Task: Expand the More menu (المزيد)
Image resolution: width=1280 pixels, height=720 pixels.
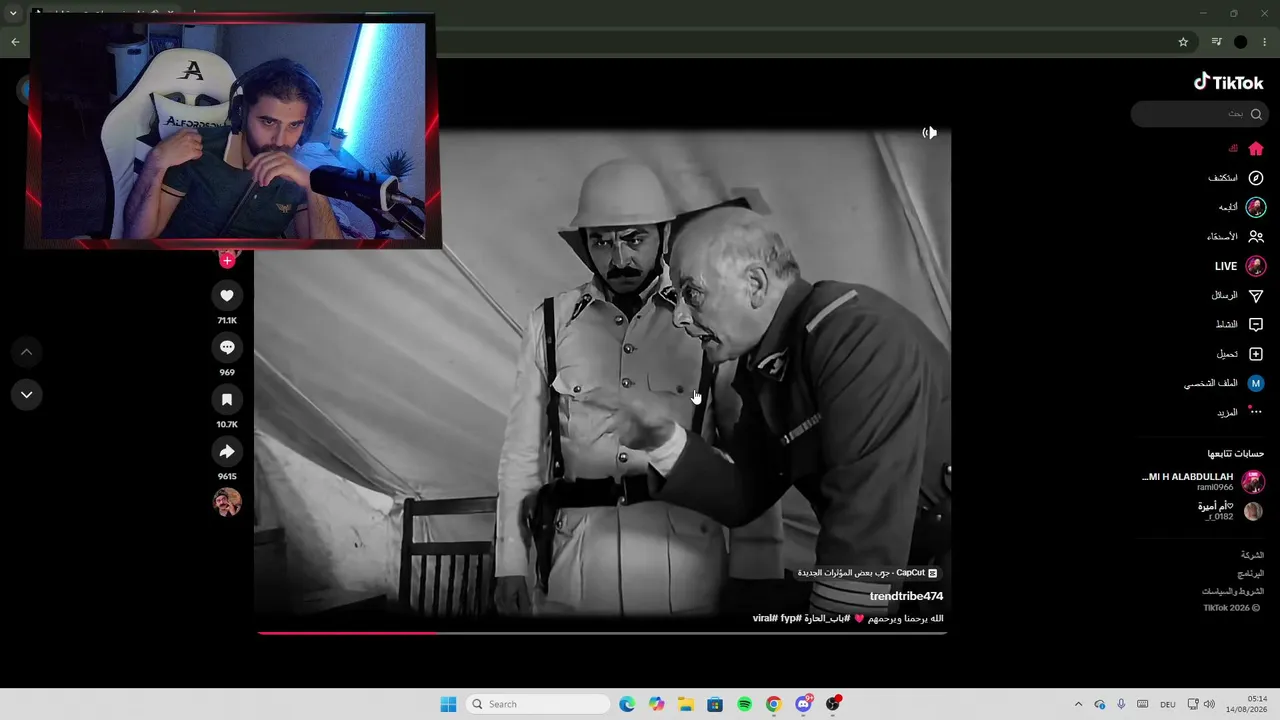Action: pos(1239,412)
